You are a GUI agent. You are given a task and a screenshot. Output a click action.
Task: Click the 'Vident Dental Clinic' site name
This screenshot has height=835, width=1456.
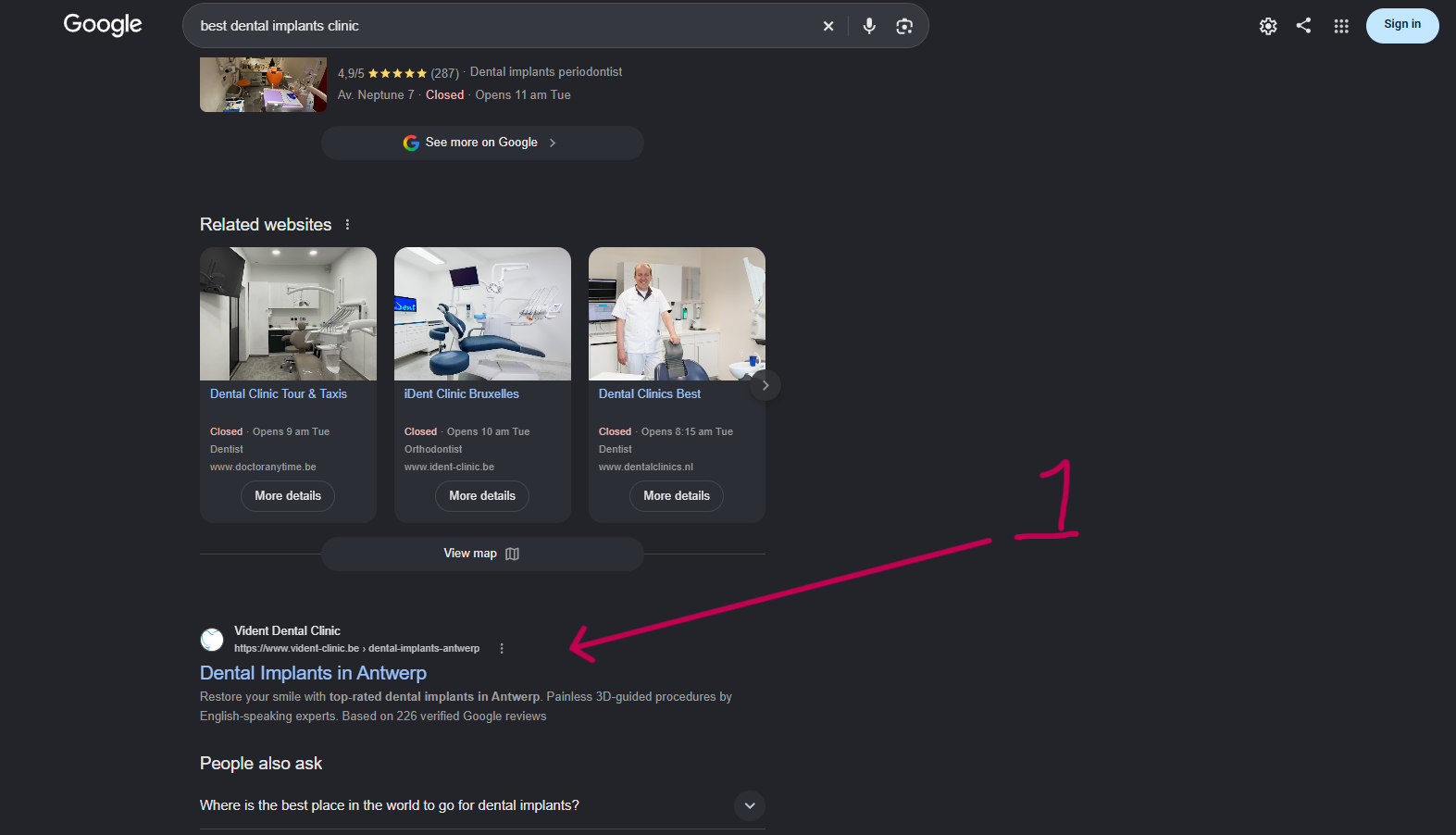(287, 631)
